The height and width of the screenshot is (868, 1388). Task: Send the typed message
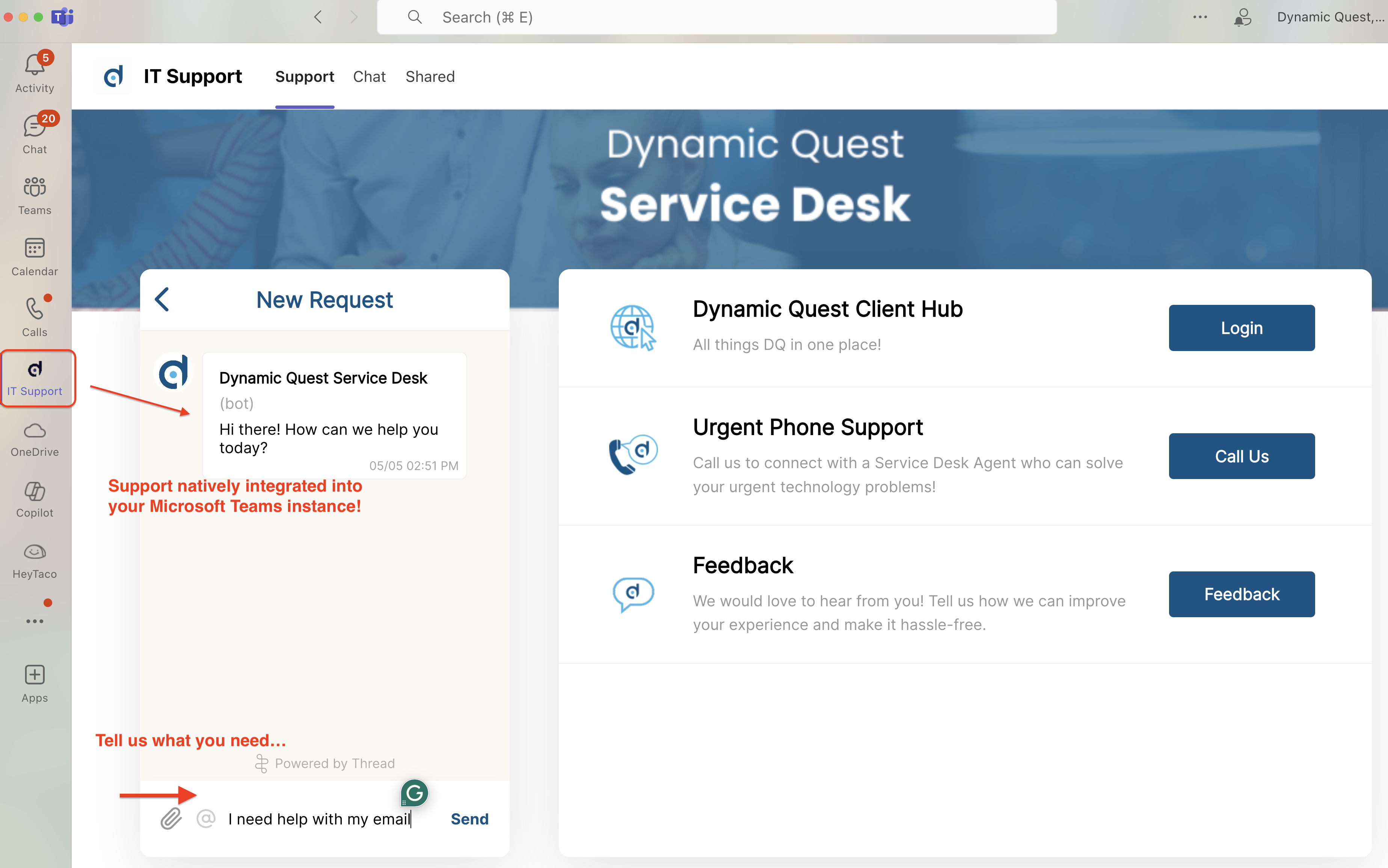469,818
